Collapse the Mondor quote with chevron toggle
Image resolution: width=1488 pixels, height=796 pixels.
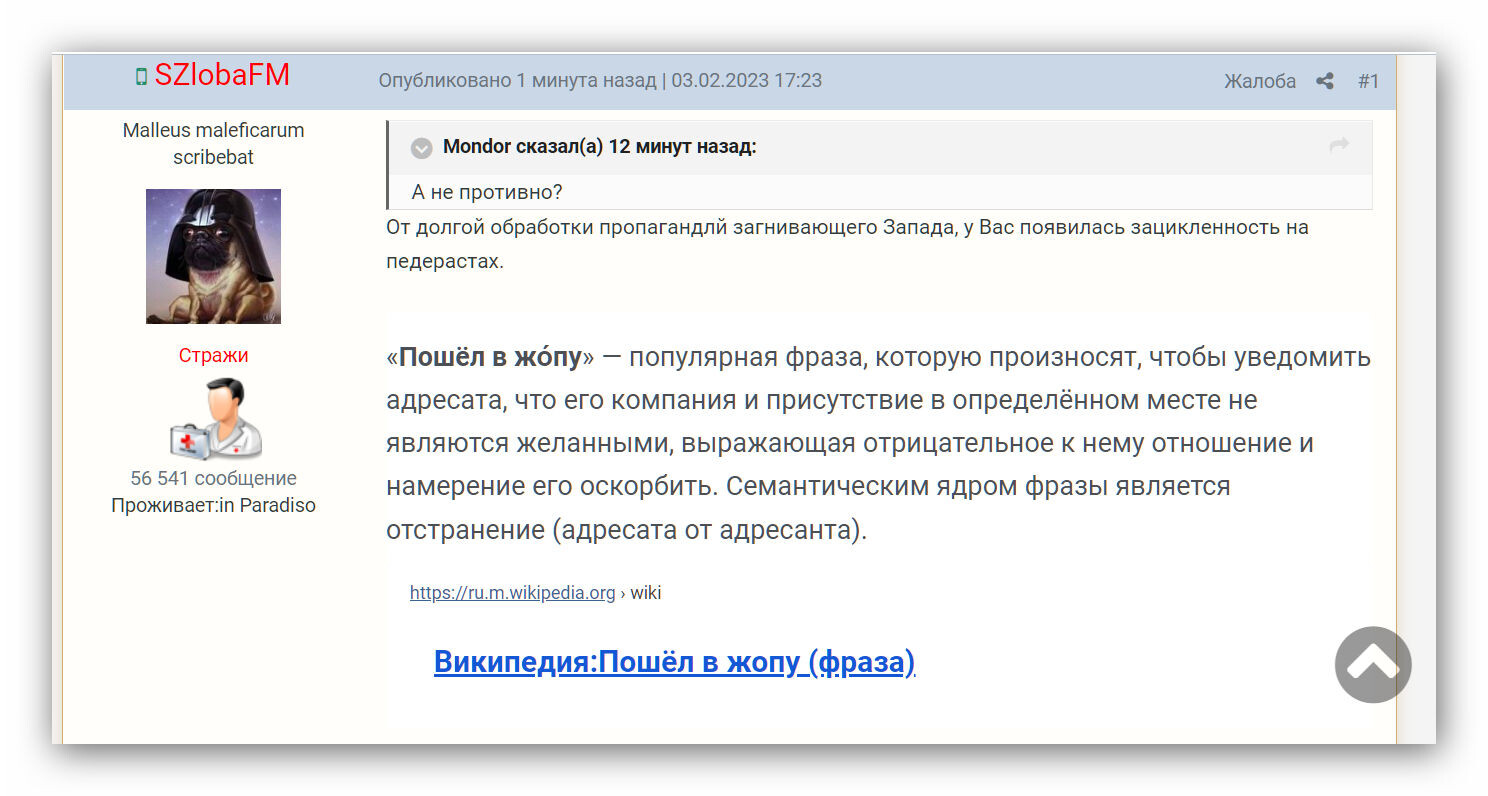coord(422,148)
